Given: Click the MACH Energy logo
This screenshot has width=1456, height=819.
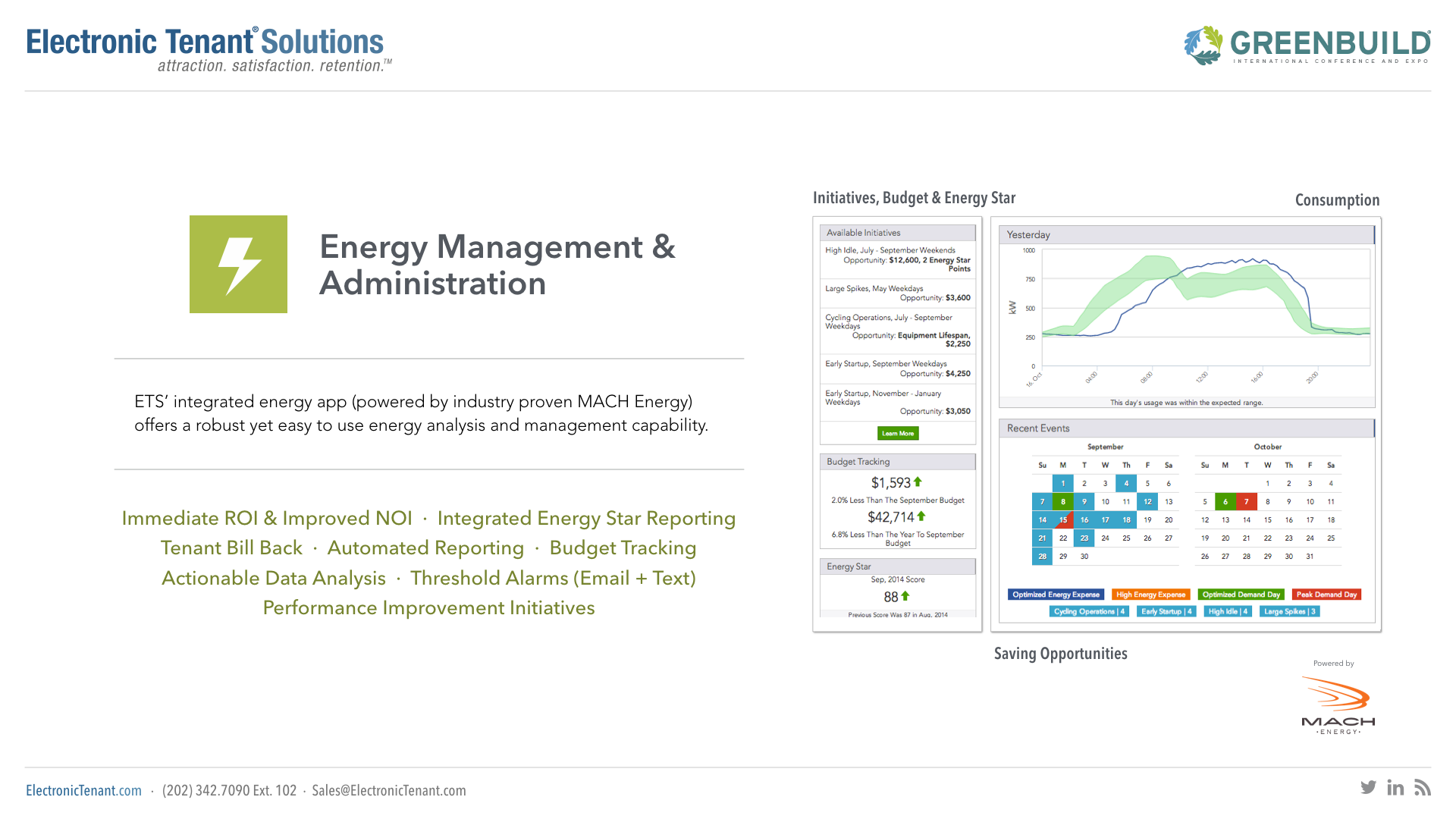Looking at the screenshot, I should tap(1338, 705).
